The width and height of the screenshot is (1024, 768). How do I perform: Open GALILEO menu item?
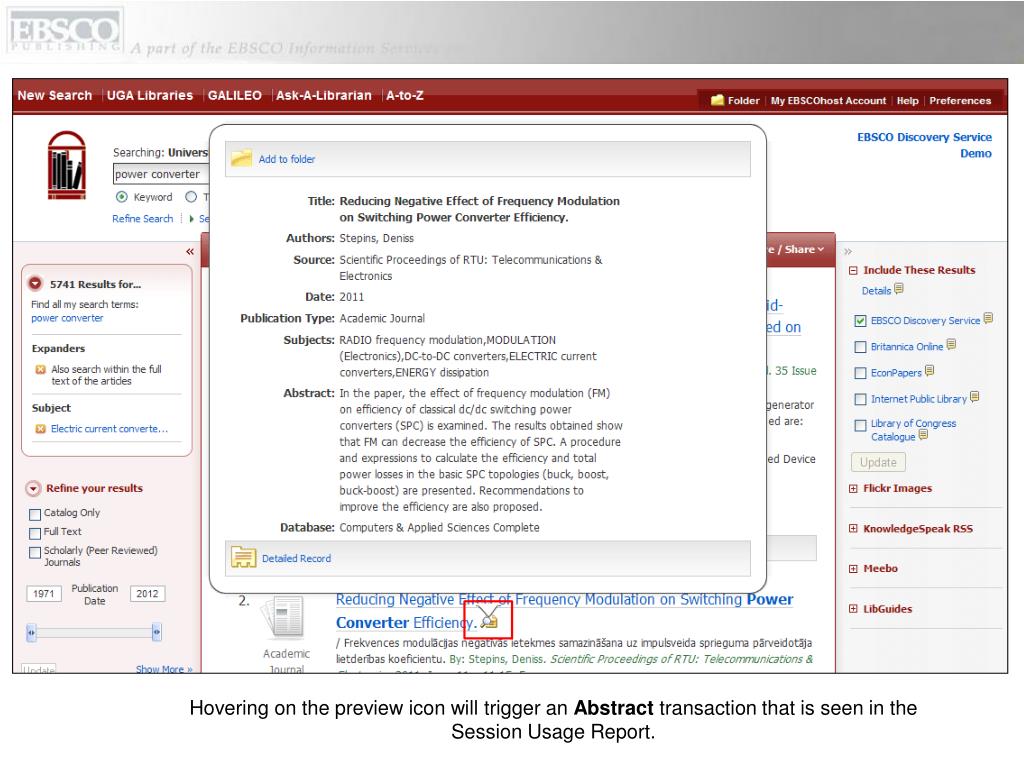tap(234, 95)
